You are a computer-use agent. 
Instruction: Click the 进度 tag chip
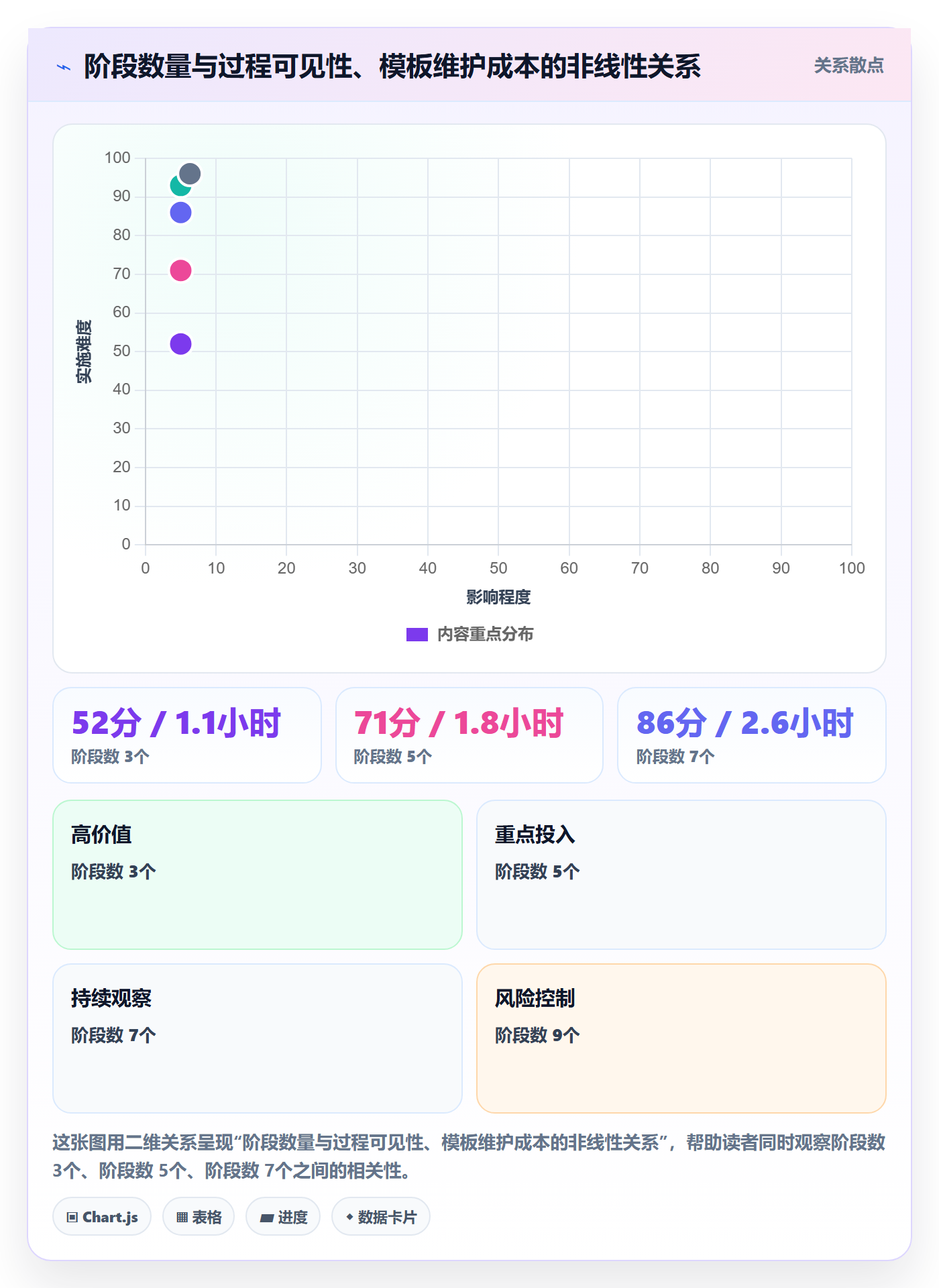[x=283, y=1217]
